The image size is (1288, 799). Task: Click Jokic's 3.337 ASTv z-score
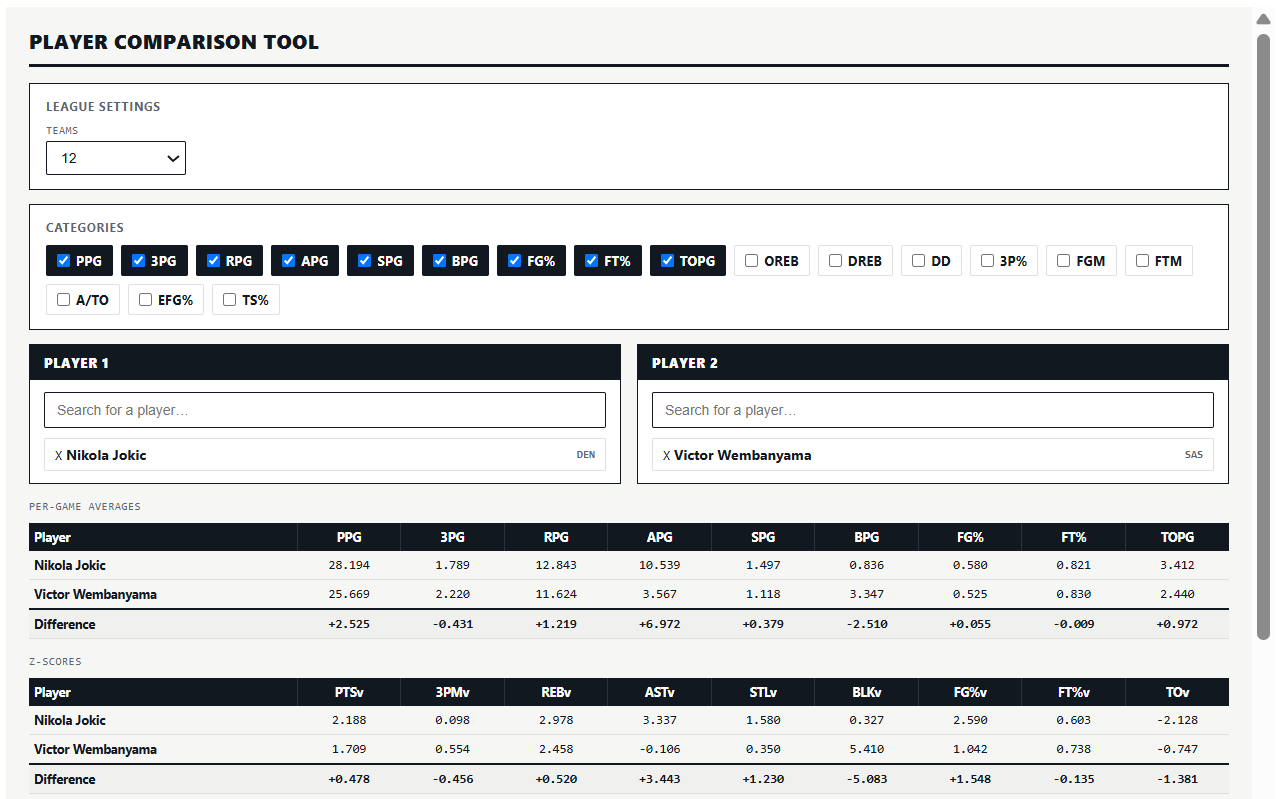tap(660, 720)
